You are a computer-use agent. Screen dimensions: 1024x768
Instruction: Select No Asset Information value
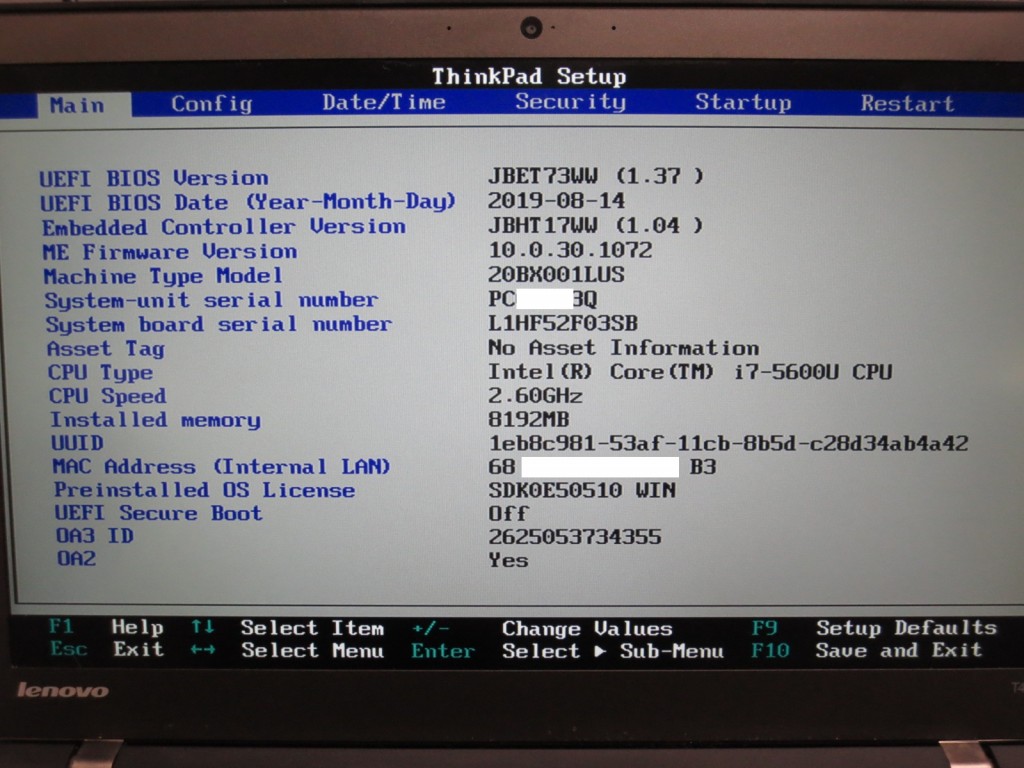pyautogui.click(x=624, y=347)
